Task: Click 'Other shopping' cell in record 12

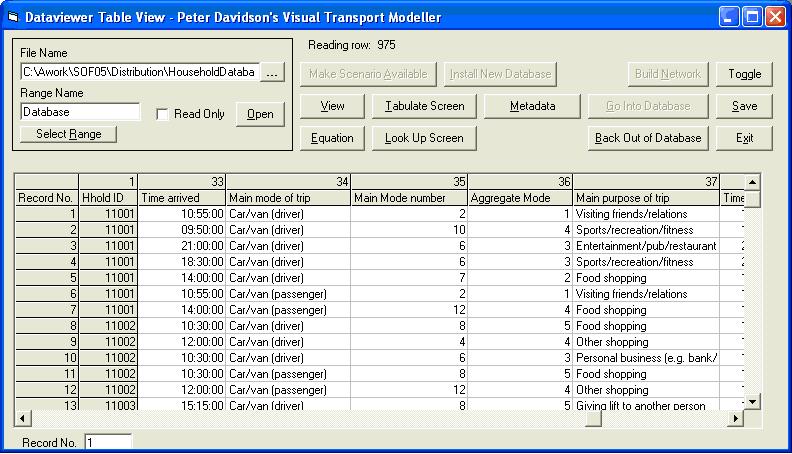Action: [646, 390]
